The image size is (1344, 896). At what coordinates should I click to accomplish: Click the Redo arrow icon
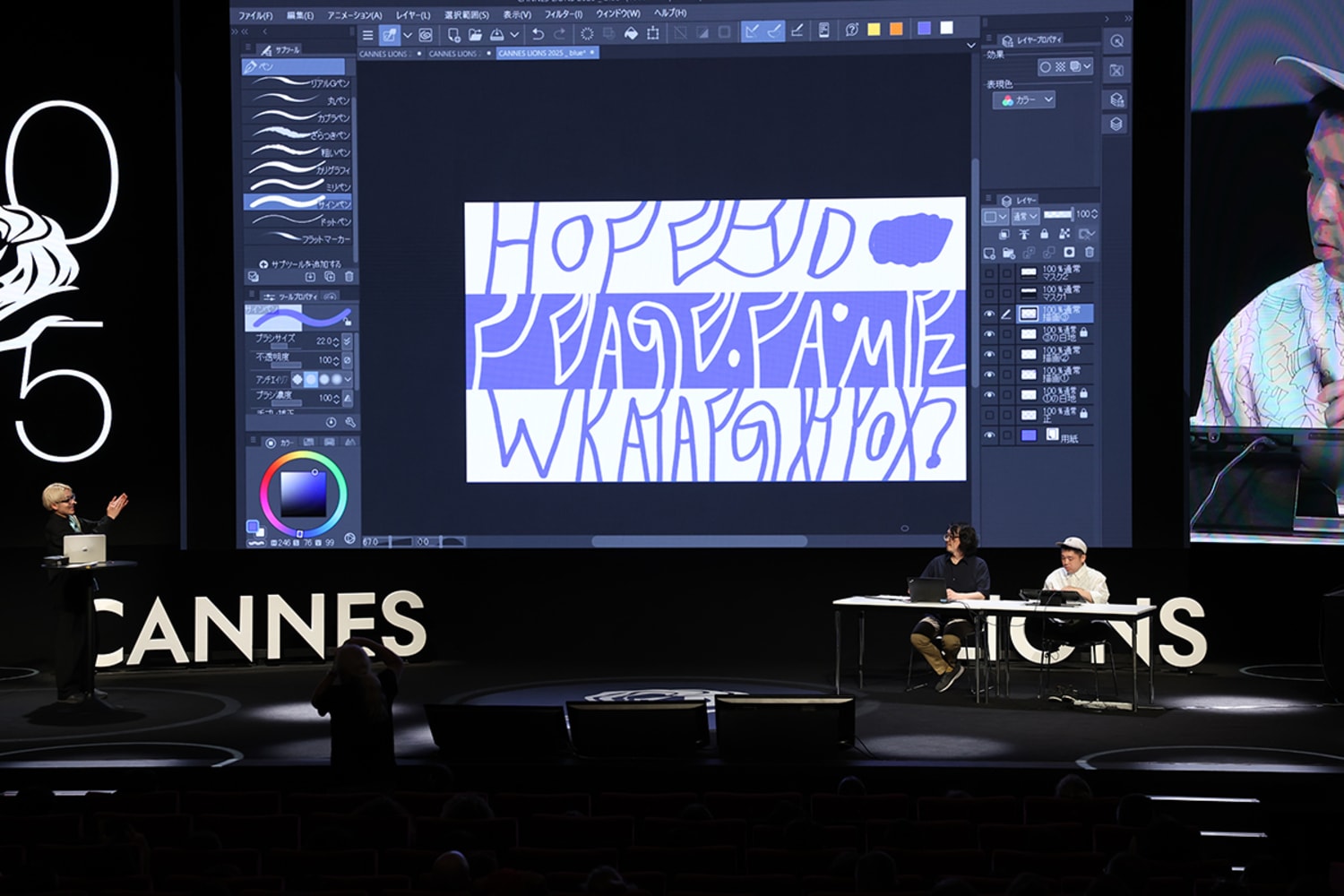click(x=560, y=34)
